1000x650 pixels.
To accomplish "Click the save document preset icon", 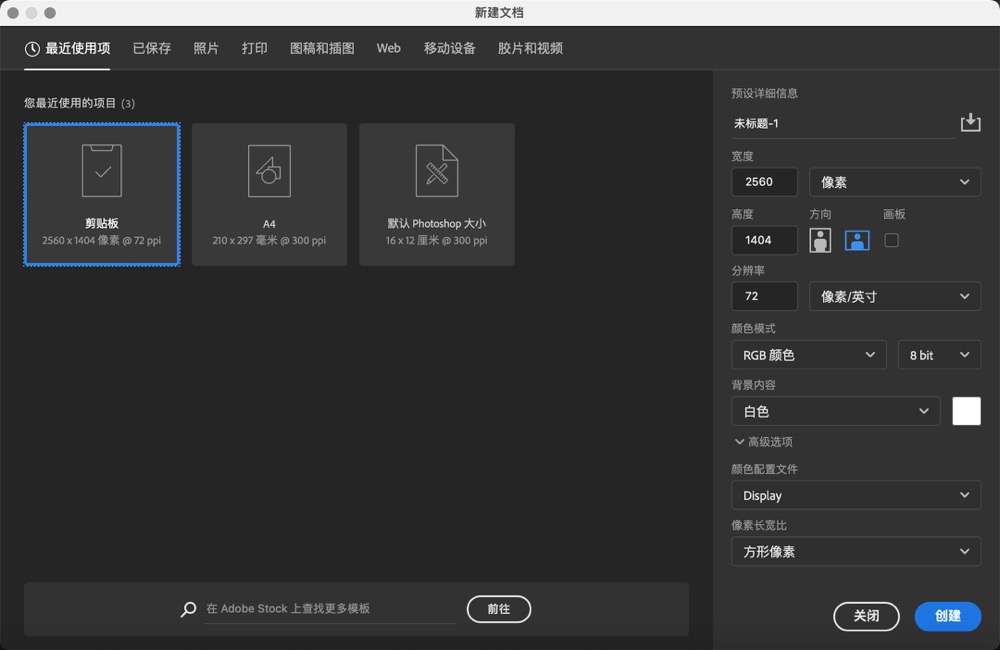I will coord(969,122).
